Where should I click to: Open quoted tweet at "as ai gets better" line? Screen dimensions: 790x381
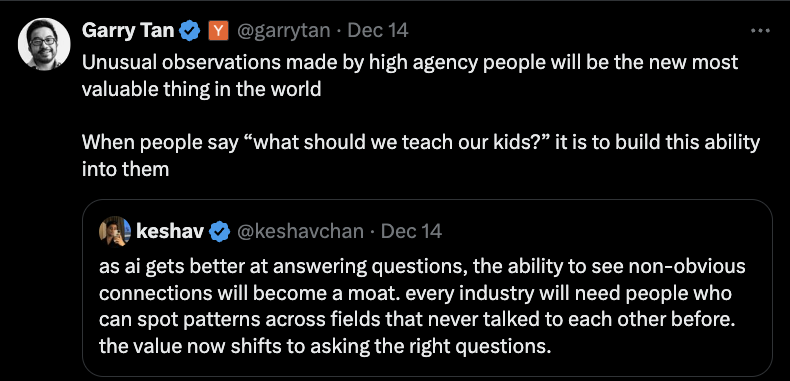(422, 267)
